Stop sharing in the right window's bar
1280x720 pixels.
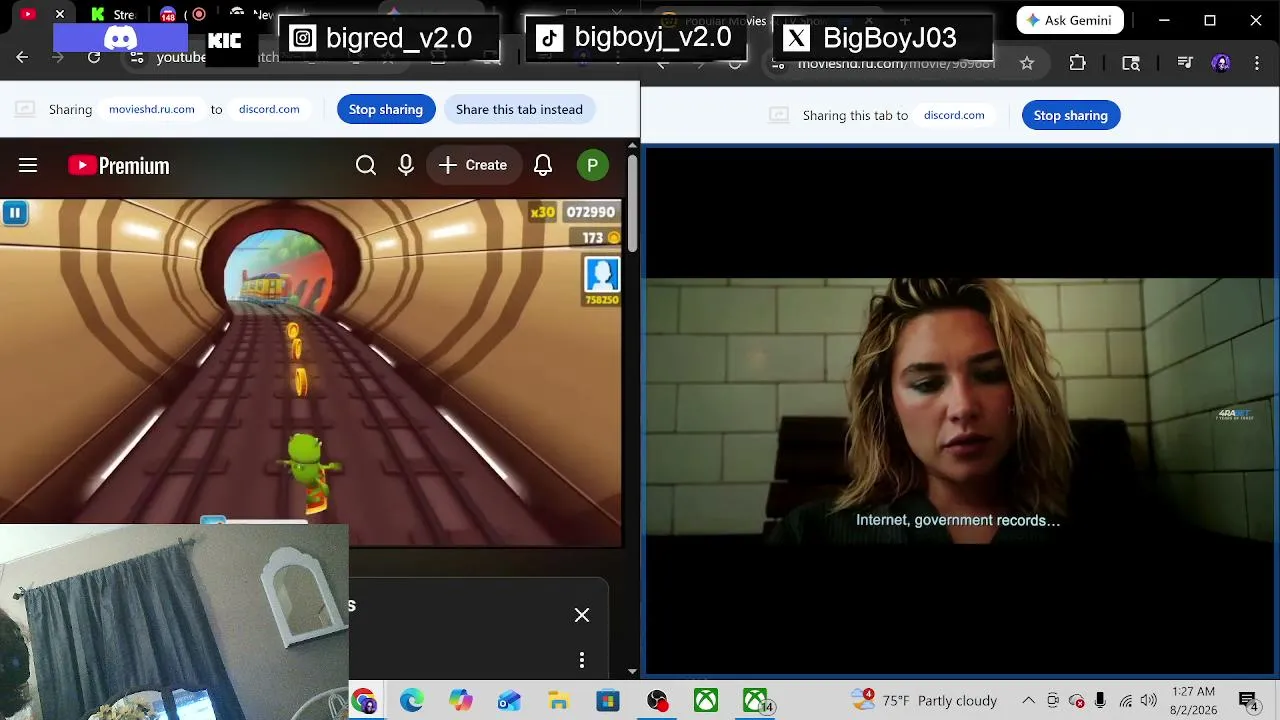1071,115
